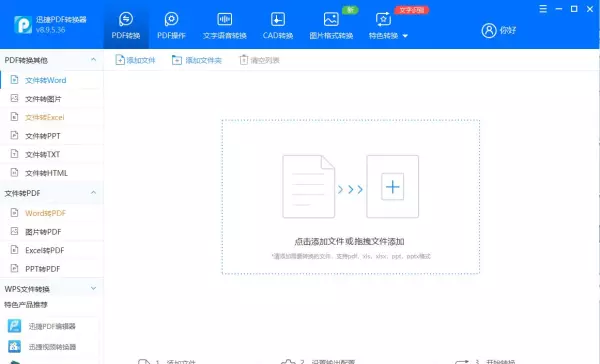Switch to the PDF操作 tab
Viewport: 600px width, 364px height.
coord(171,25)
